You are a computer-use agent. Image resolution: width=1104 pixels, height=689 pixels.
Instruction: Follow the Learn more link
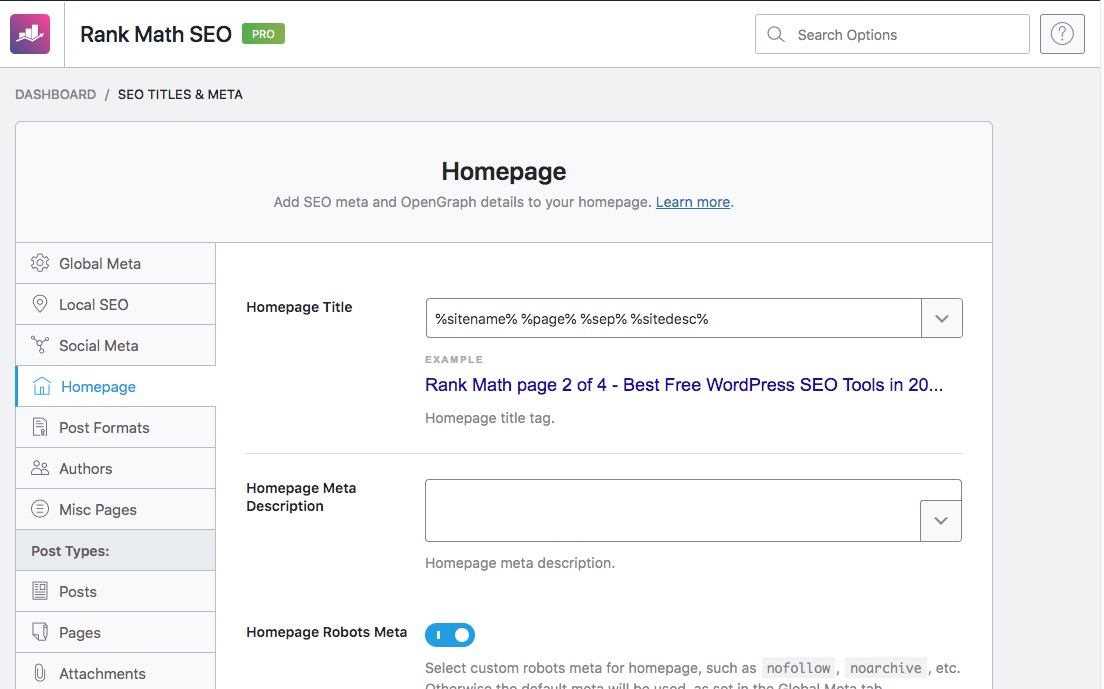[692, 202]
